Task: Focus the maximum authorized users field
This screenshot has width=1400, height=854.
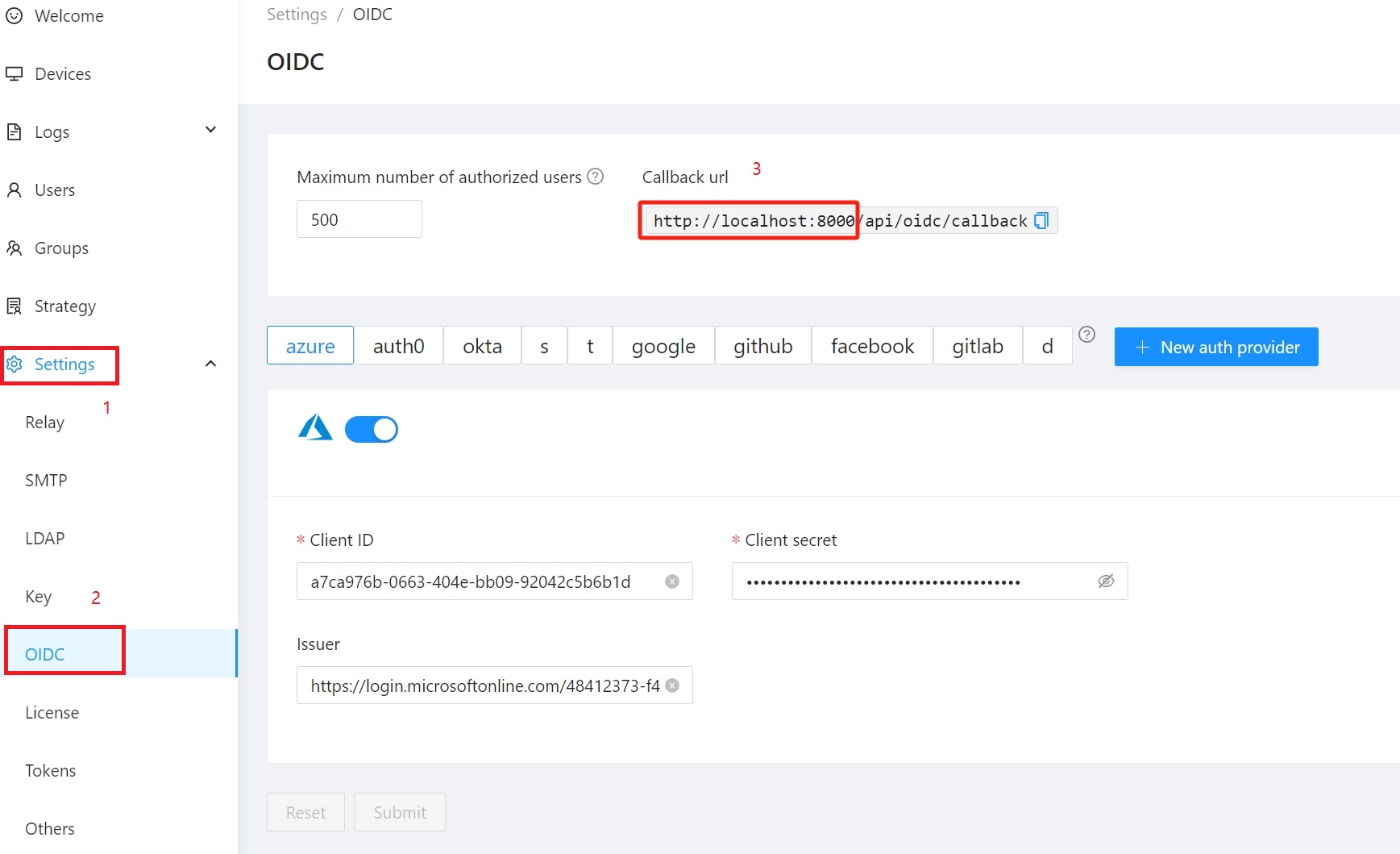Action: click(x=359, y=219)
